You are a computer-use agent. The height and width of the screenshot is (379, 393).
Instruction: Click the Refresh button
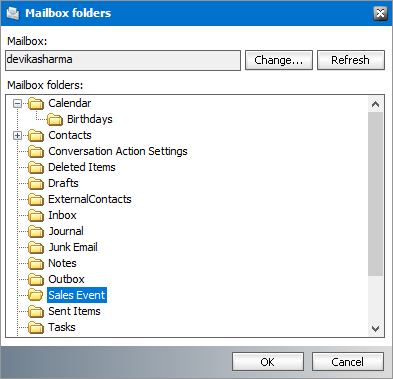[351, 60]
